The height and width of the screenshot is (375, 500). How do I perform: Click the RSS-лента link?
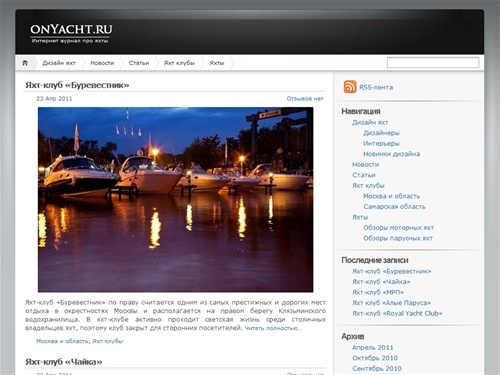(376, 87)
